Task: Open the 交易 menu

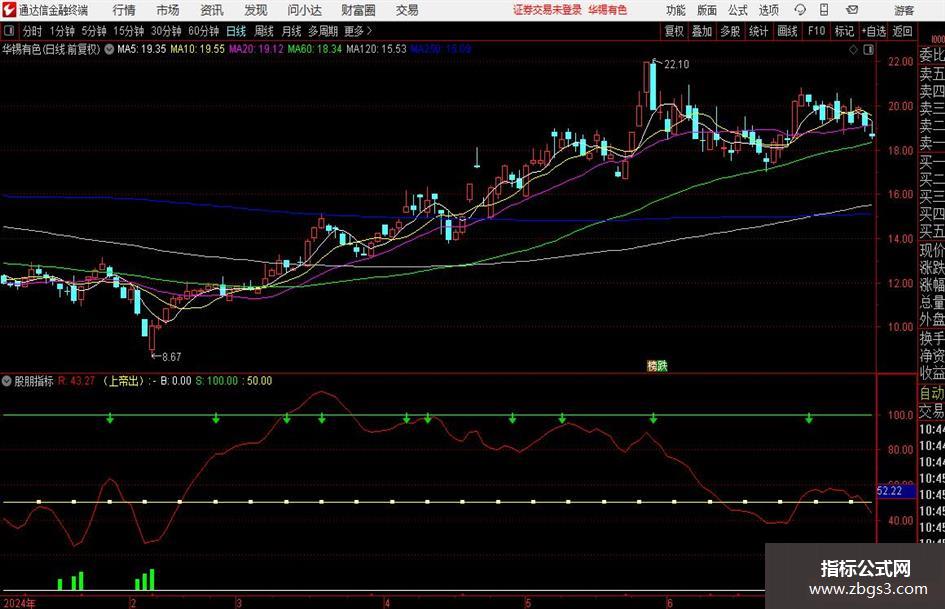Action: point(407,10)
